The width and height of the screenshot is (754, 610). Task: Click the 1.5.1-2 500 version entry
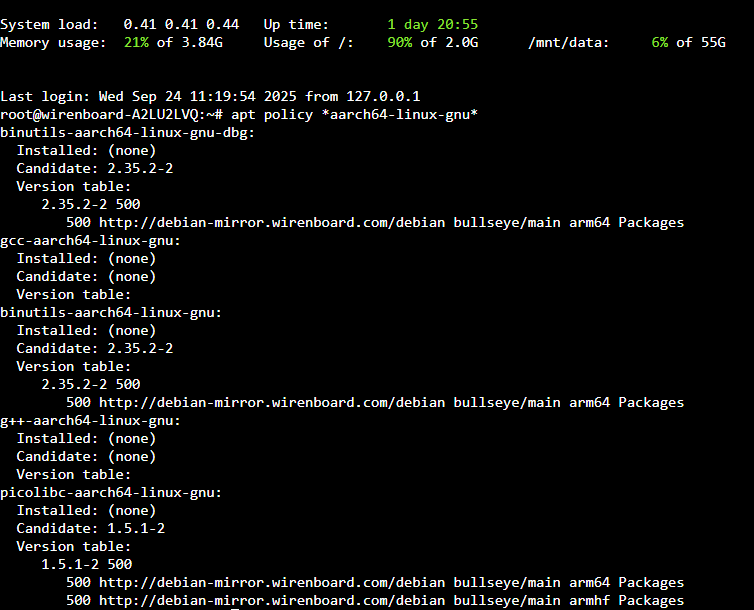coord(87,565)
